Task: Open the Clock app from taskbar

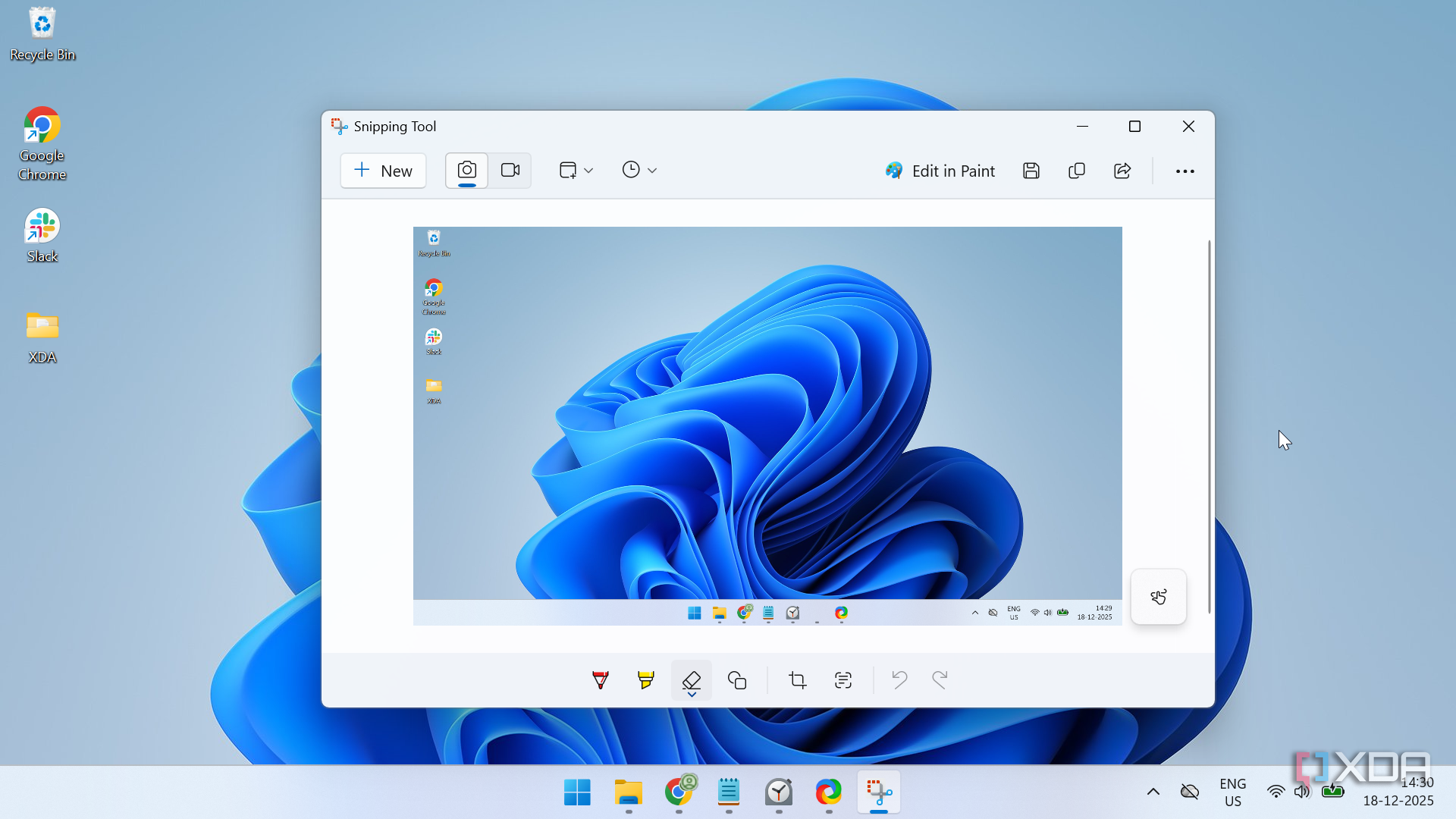Action: click(x=779, y=792)
